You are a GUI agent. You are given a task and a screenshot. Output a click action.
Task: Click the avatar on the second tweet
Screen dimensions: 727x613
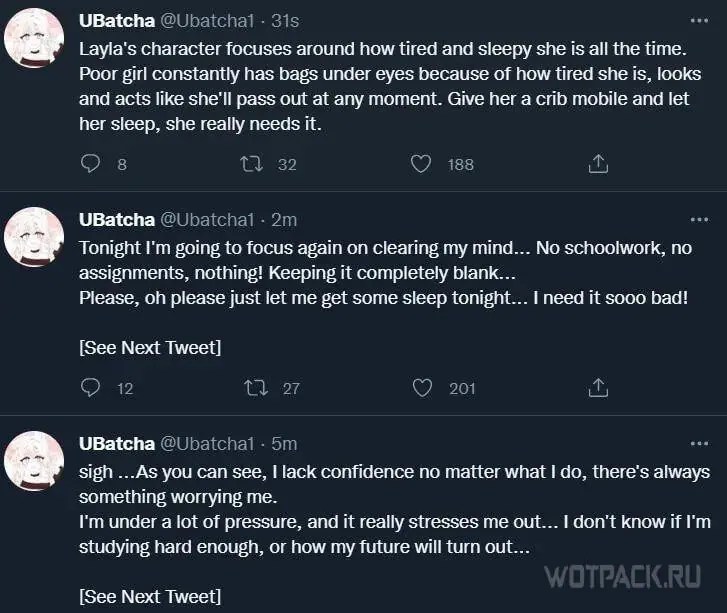click(34, 237)
